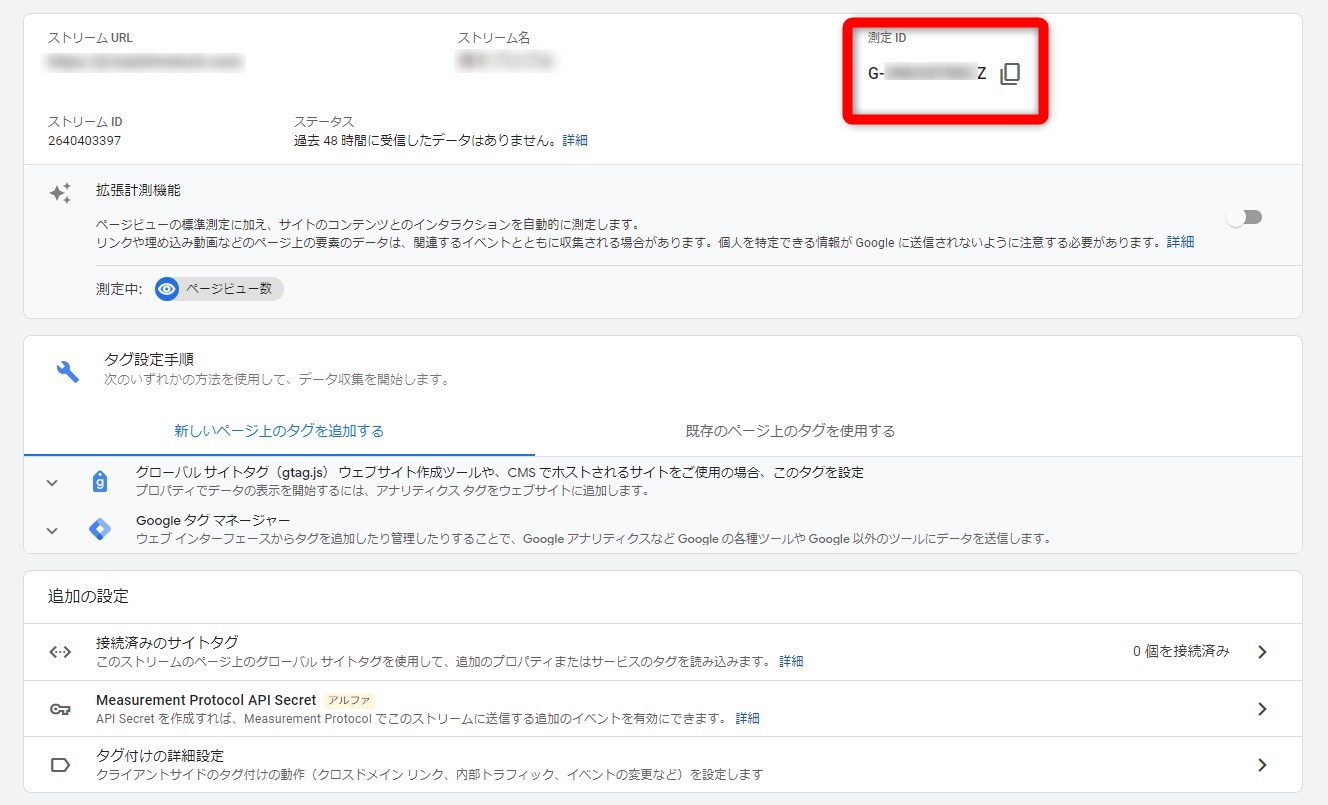
Task: Click 詳細 link in the 拡張計測機能 description
Action: click(1180, 242)
